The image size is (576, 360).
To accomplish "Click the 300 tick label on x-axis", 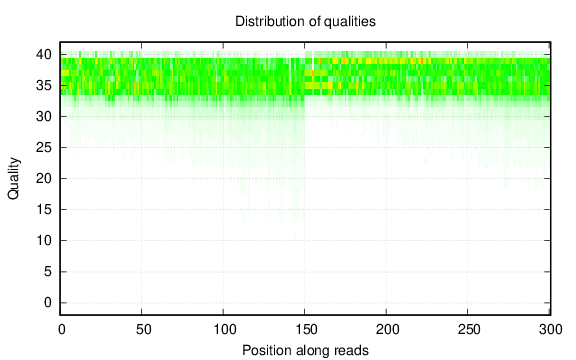I will click(551, 330).
